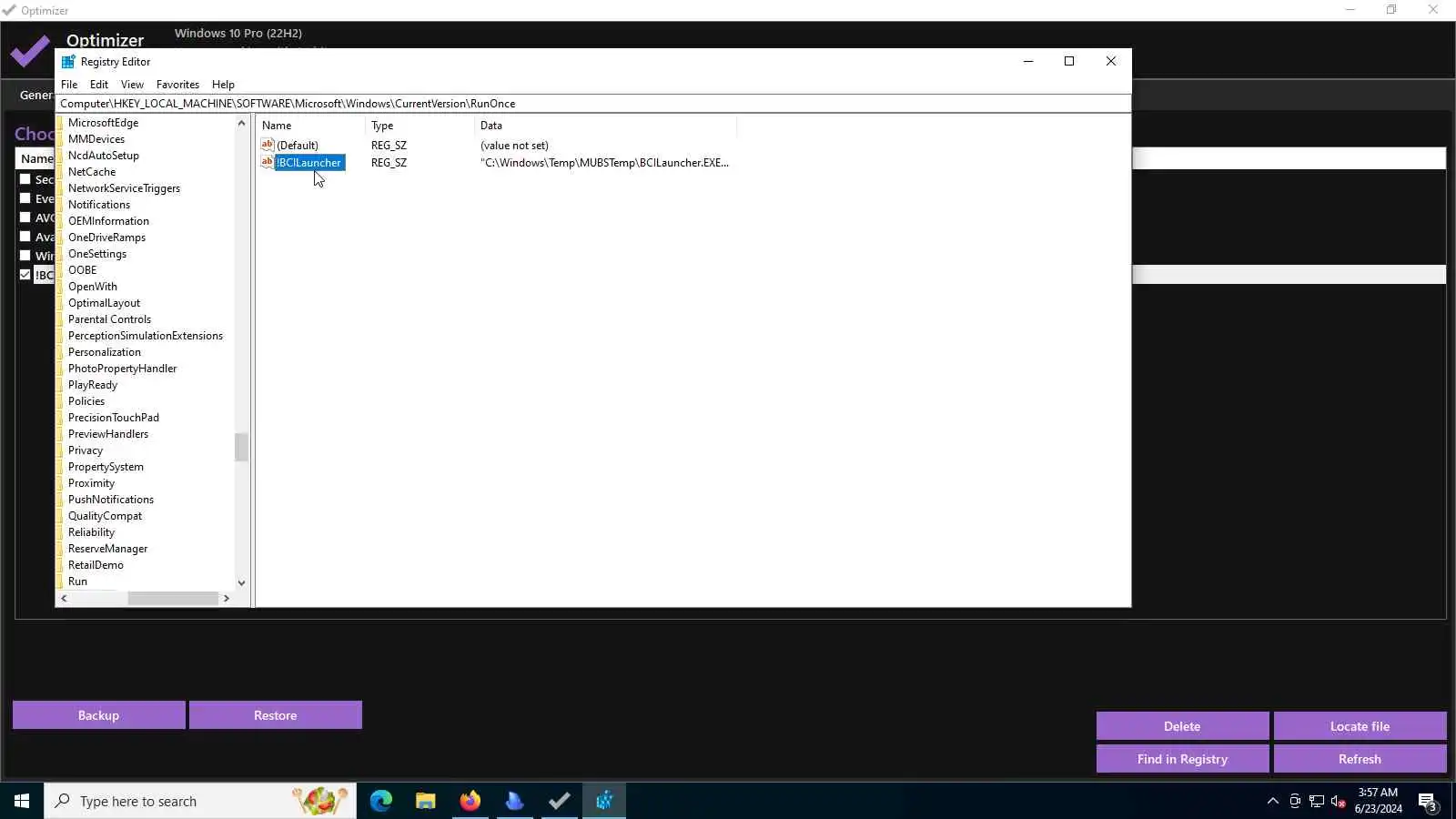Screen dimensions: 1456x819
Task: Switch to Optimizer via its checkmark taskbar icon
Action: point(560,801)
